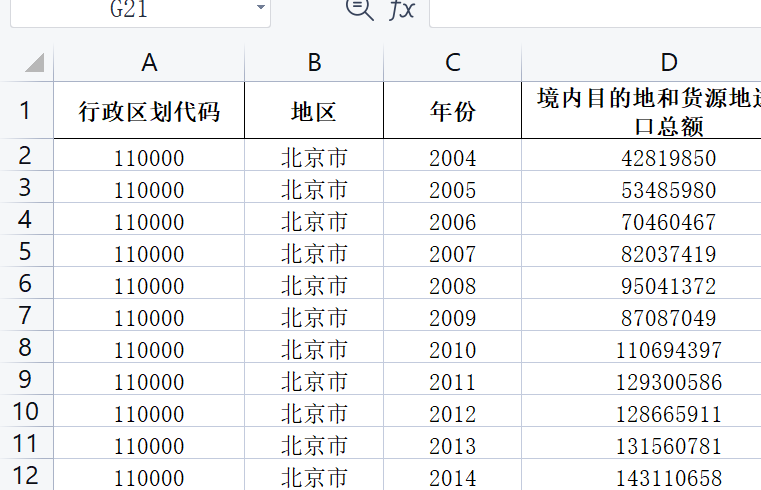Open the fx insert function icon
This screenshot has height=490, width=761.
[x=402, y=9]
